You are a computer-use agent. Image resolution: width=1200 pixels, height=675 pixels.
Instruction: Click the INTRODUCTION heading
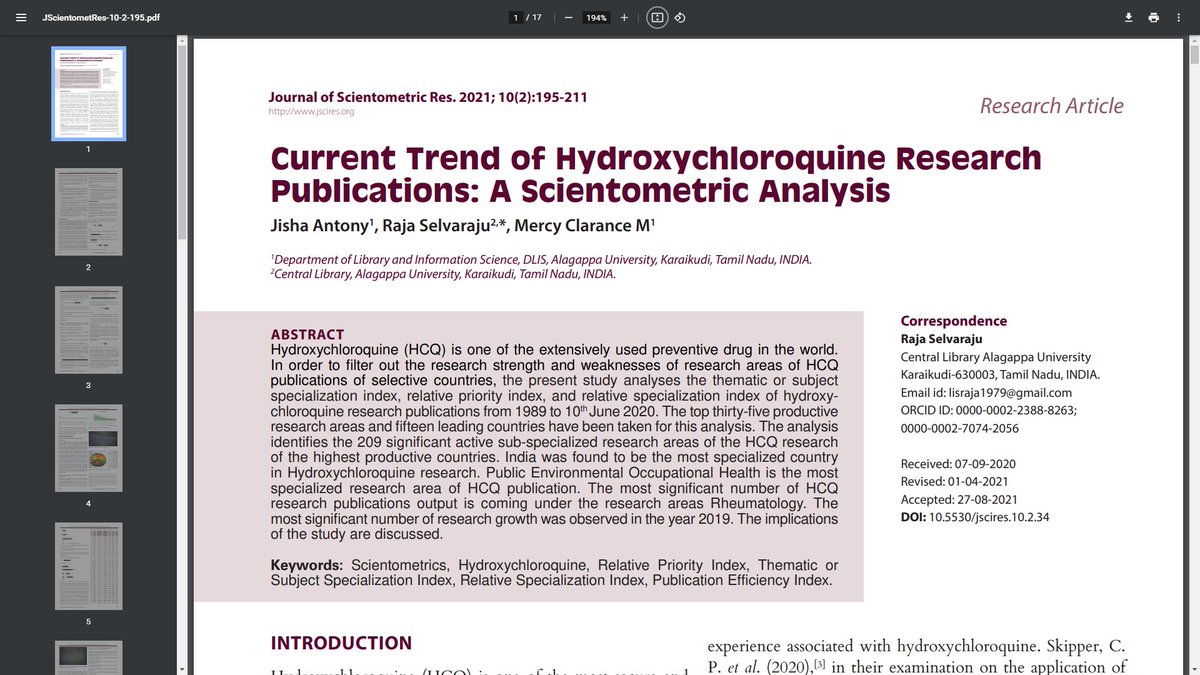pyautogui.click(x=341, y=643)
